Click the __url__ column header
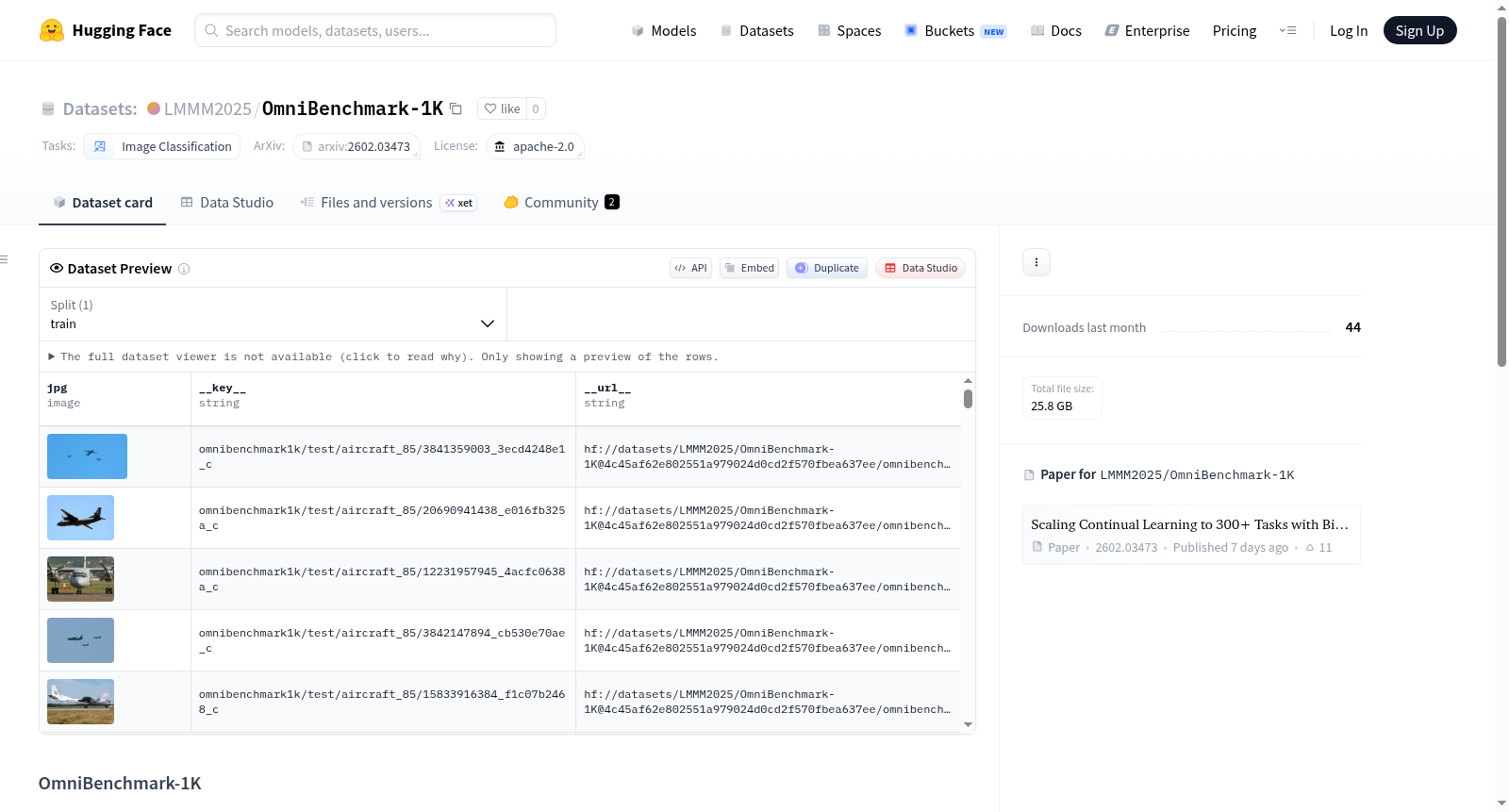Viewport: 1509px width, 812px height. (x=769, y=399)
